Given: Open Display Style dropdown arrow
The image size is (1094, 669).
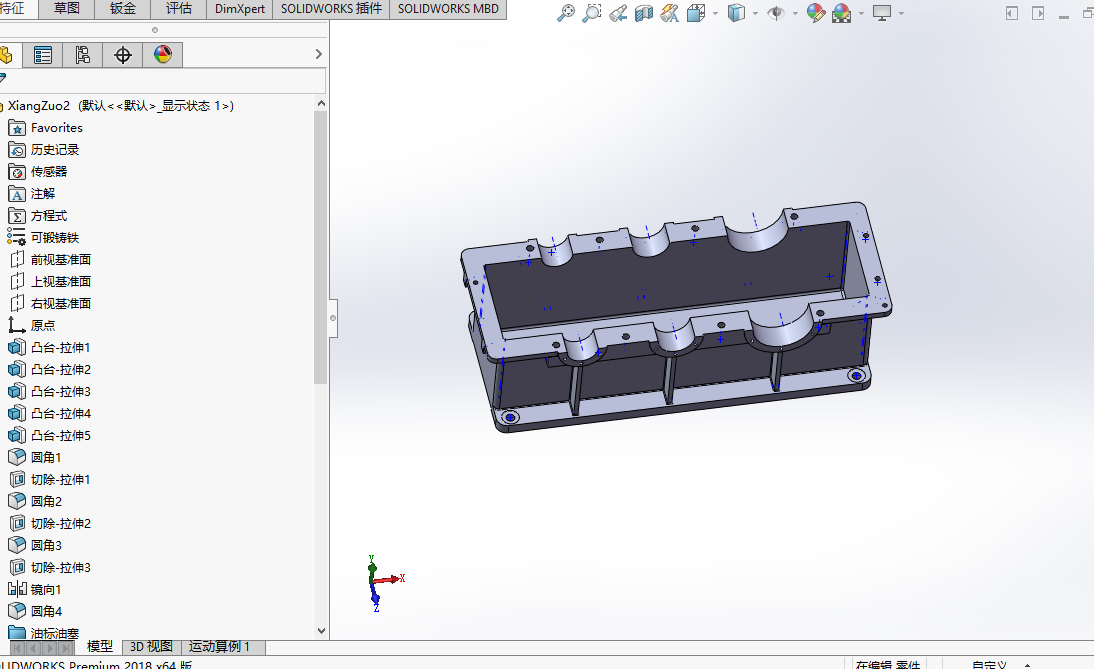Looking at the screenshot, I should [x=755, y=13].
